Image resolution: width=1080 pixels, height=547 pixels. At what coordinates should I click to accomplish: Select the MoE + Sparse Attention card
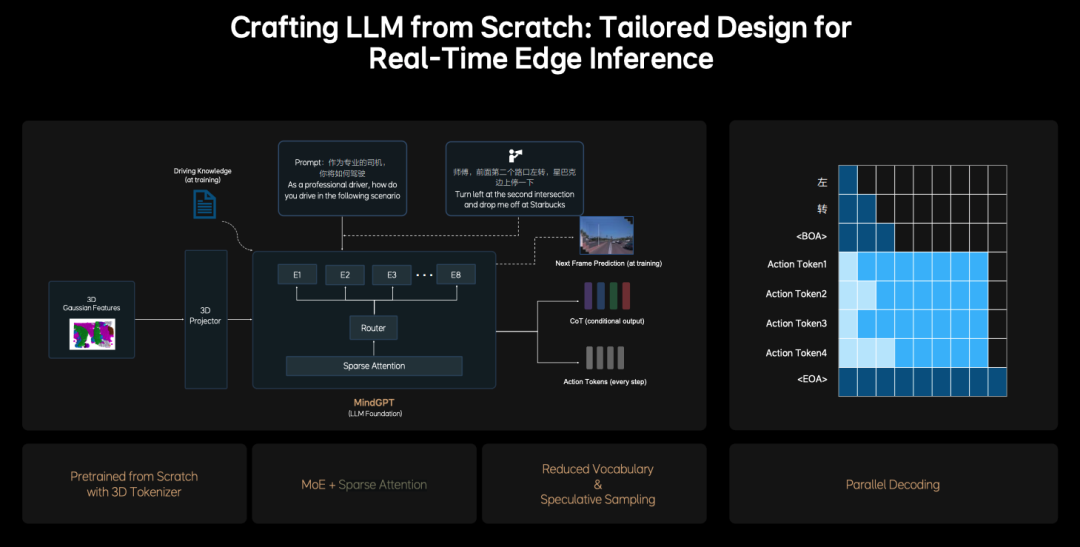364,484
